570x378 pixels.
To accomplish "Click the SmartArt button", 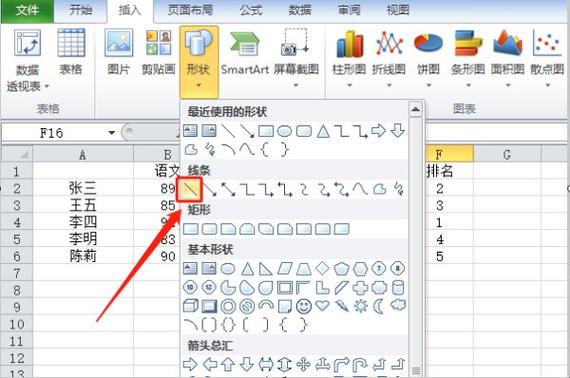I will click(x=245, y=52).
